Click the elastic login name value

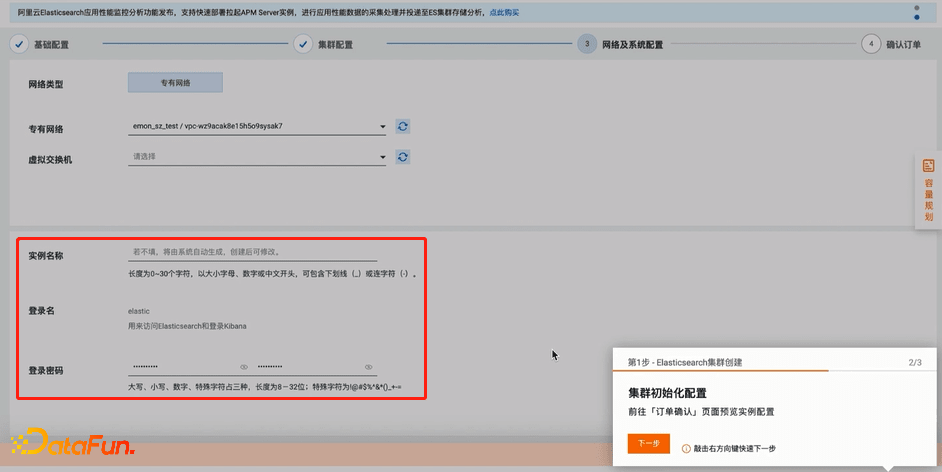[x=139, y=311]
